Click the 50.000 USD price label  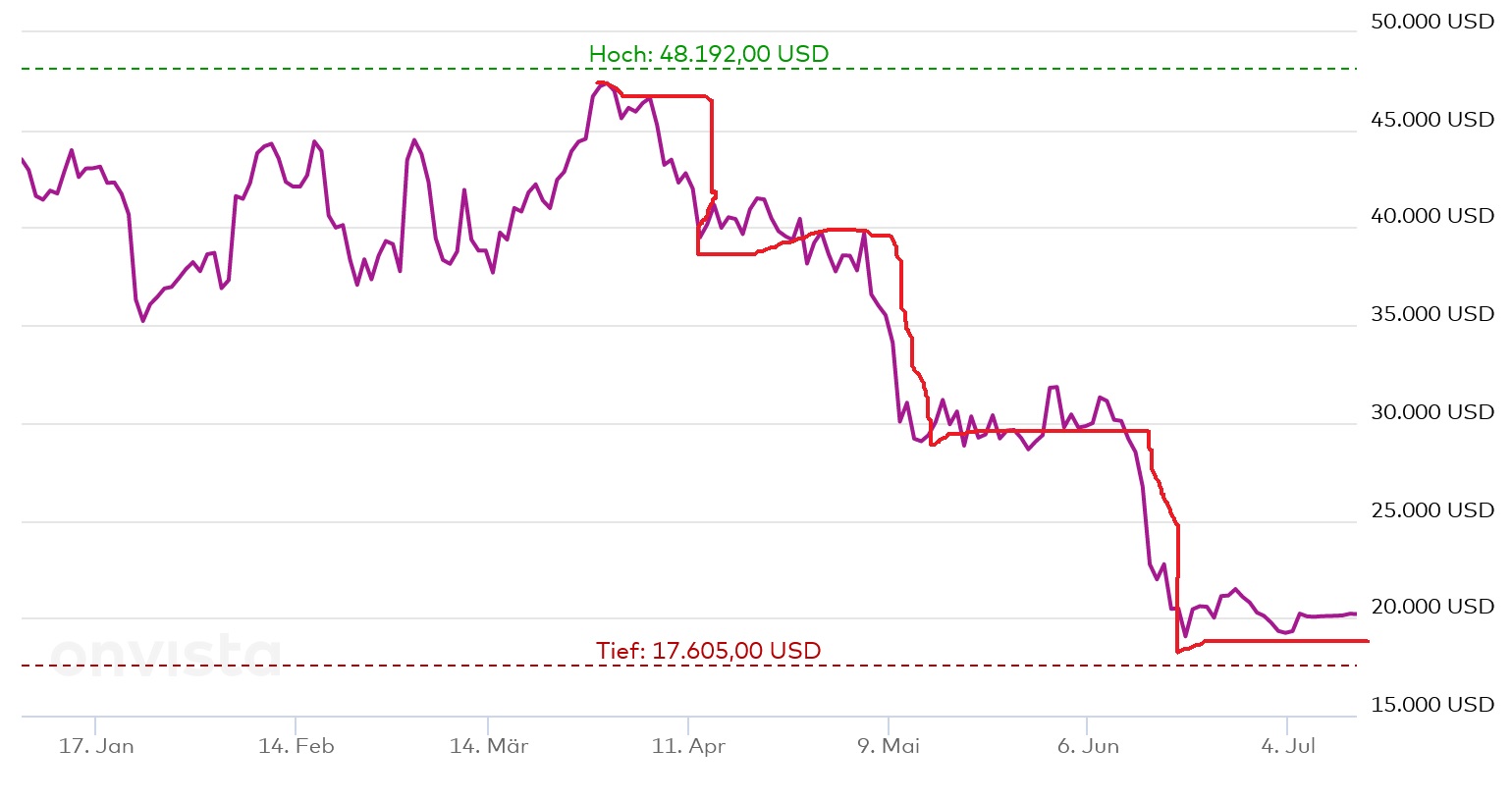pyautogui.click(x=1432, y=22)
